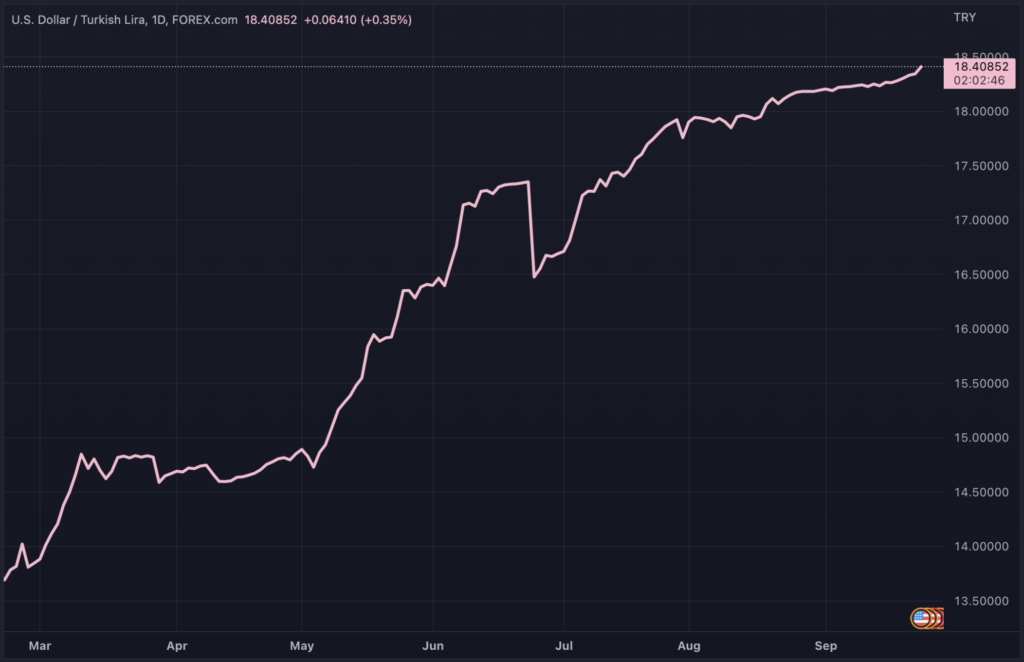1024x662 pixels.
Task: Click the 15.00000 price scale label
Action: click(x=981, y=438)
